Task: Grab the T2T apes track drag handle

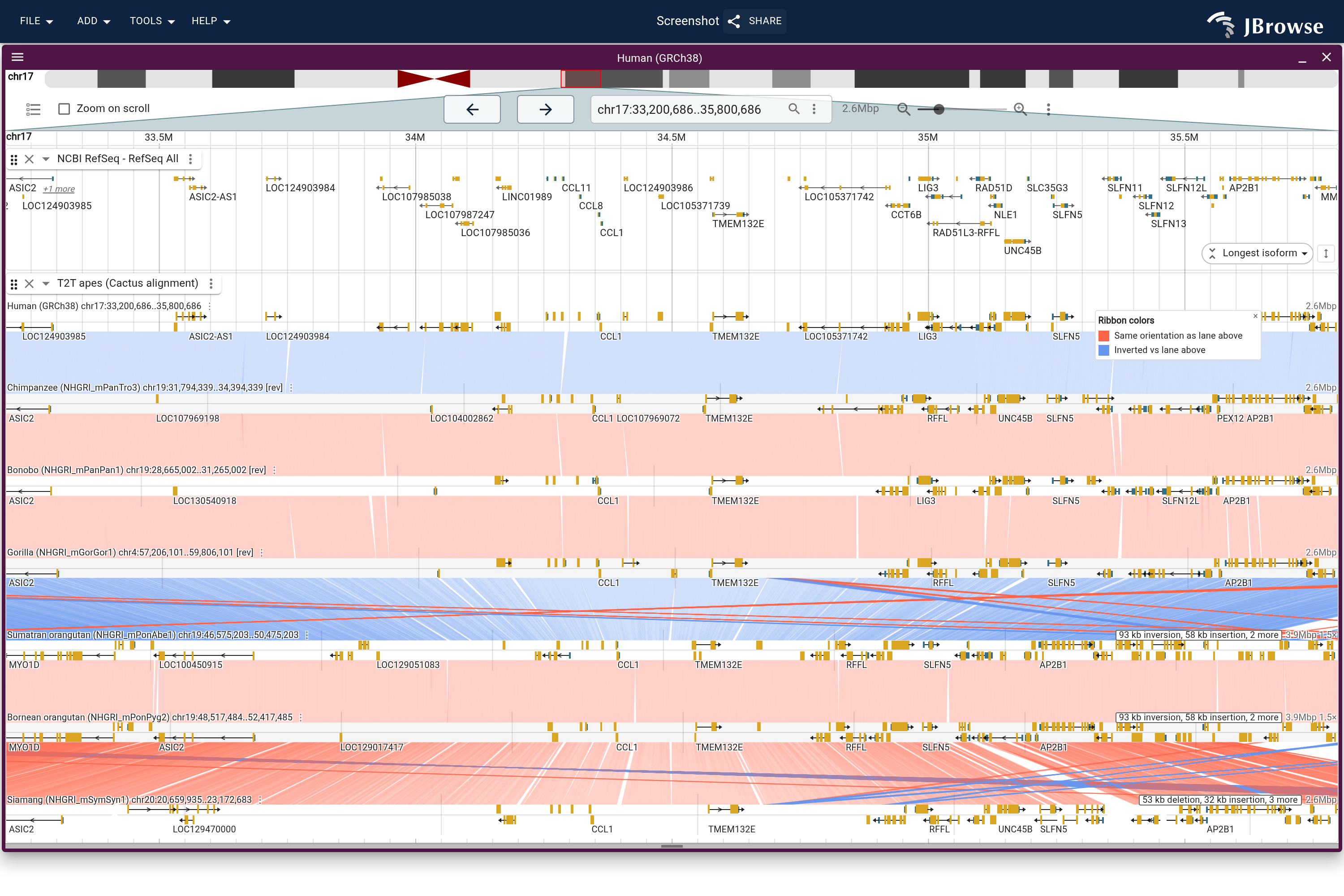Action: tap(14, 284)
